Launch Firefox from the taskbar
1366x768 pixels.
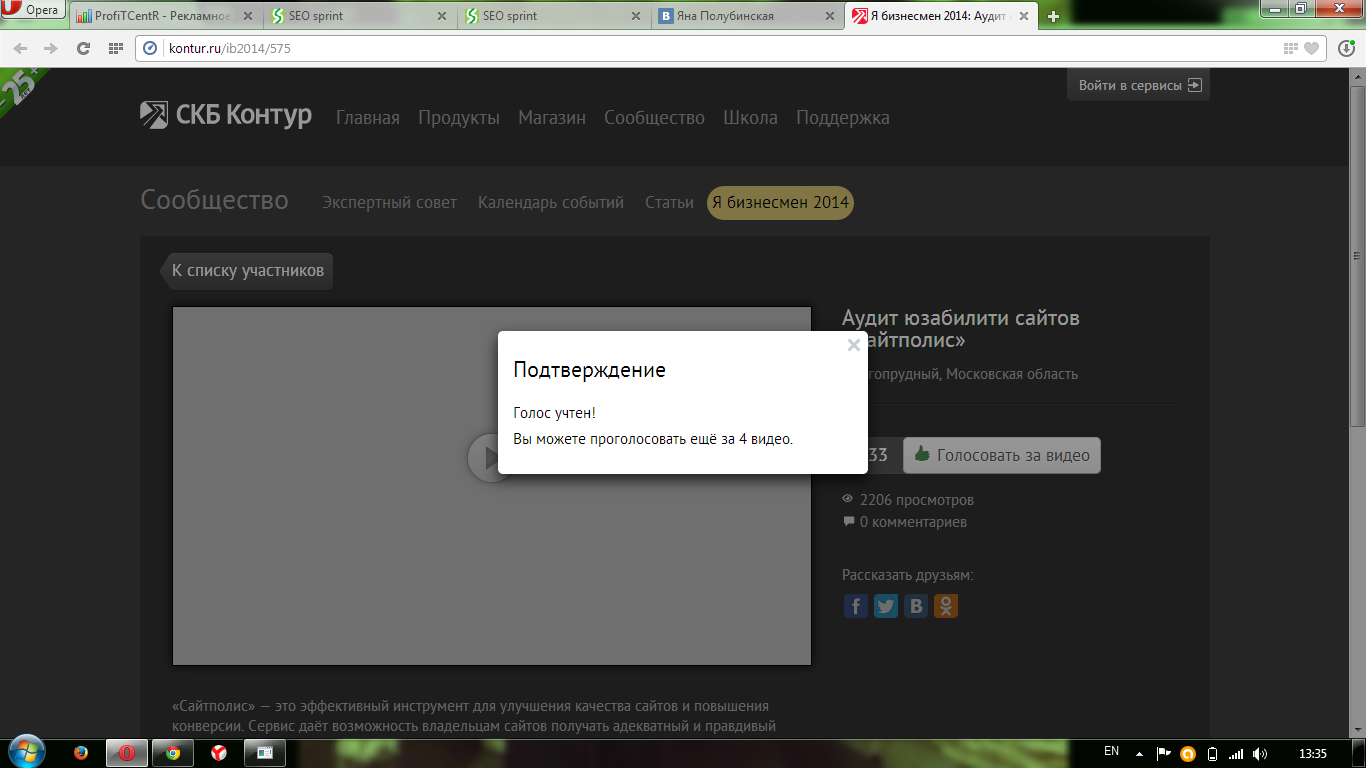tap(81, 753)
